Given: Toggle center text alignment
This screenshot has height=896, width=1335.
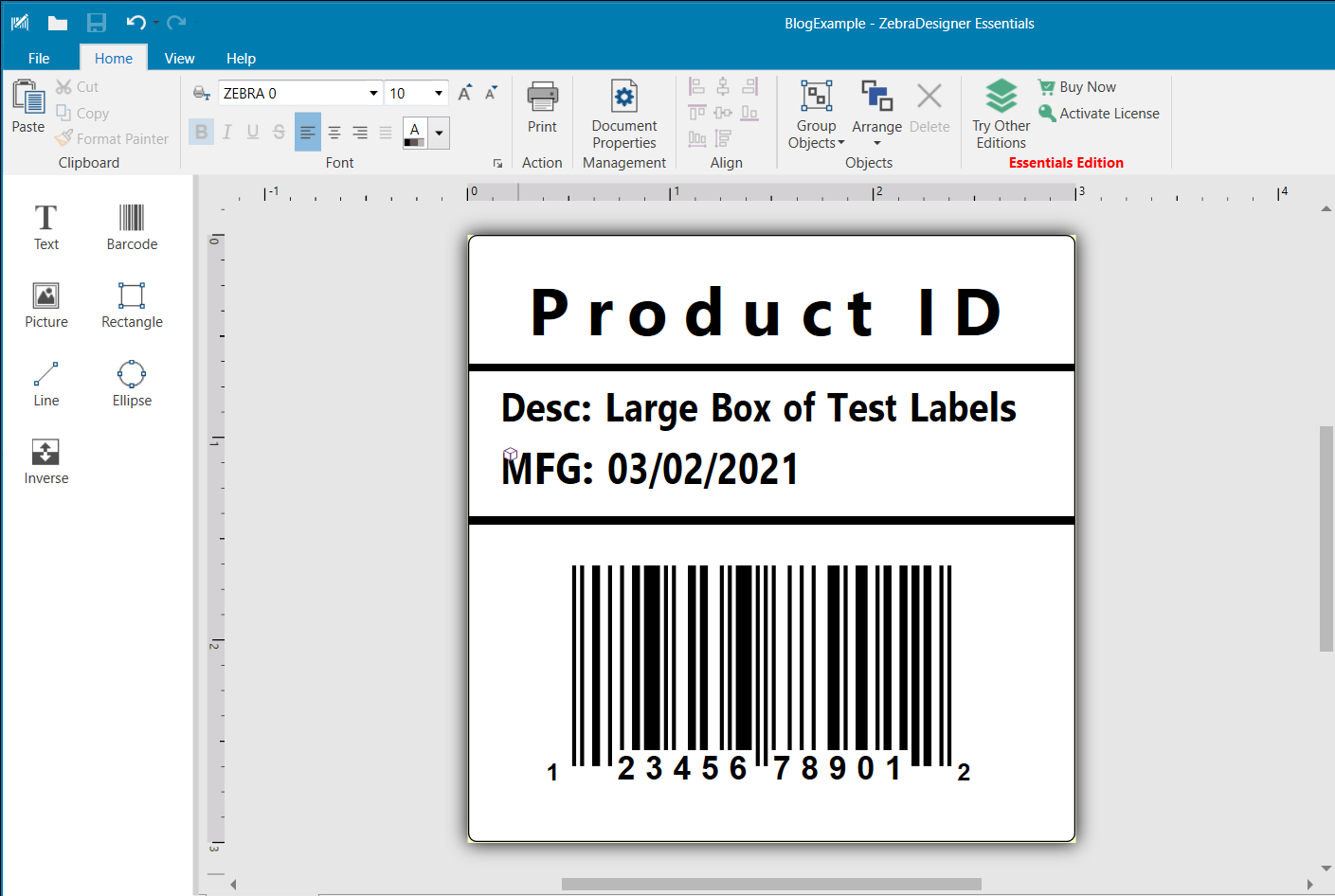Looking at the screenshot, I should 334,133.
